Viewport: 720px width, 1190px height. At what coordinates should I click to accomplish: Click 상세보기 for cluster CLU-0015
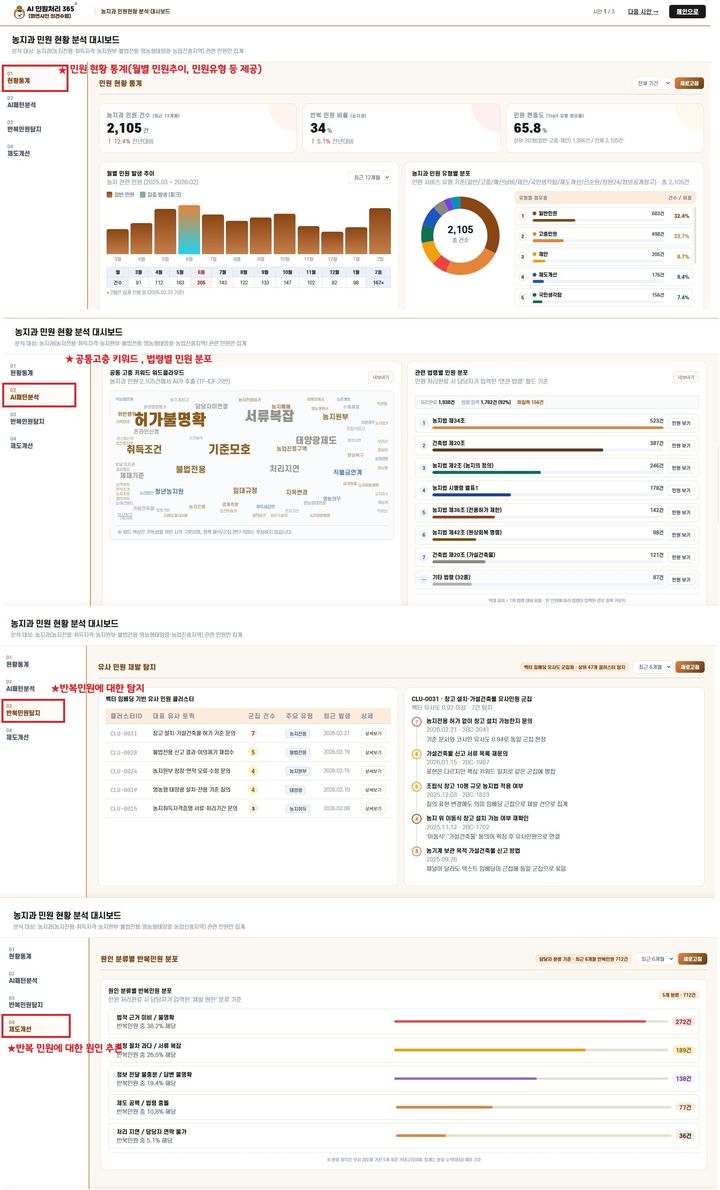pyautogui.click(x=372, y=809)
